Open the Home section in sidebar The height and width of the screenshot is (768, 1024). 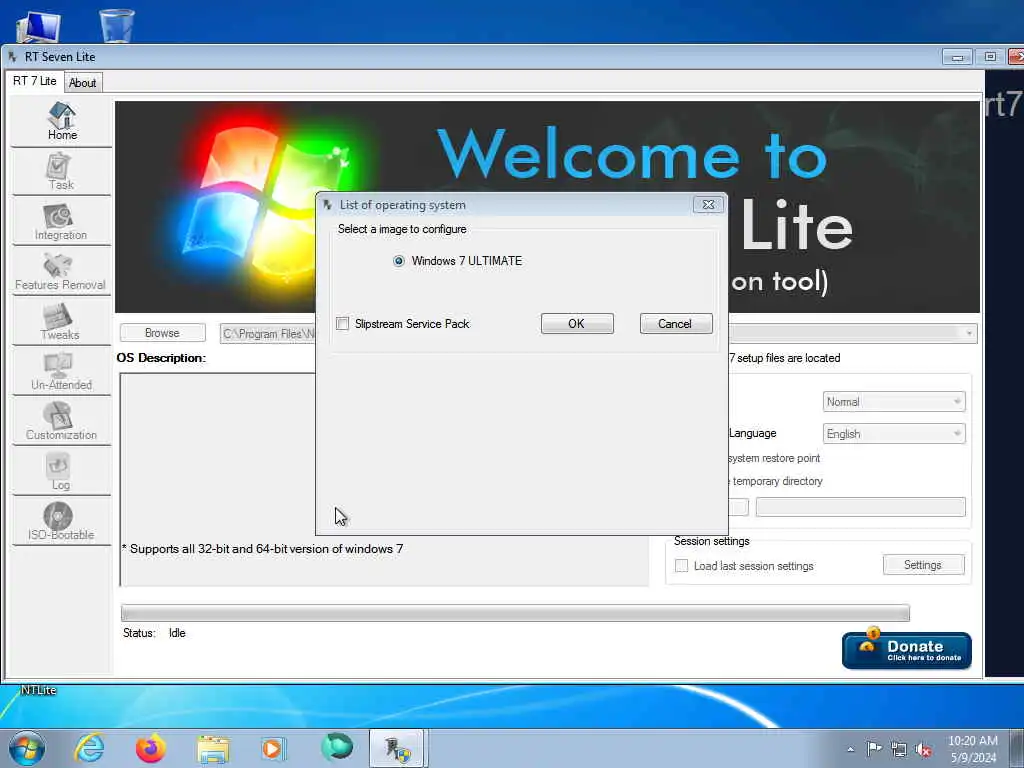click(x=61, y=121)
